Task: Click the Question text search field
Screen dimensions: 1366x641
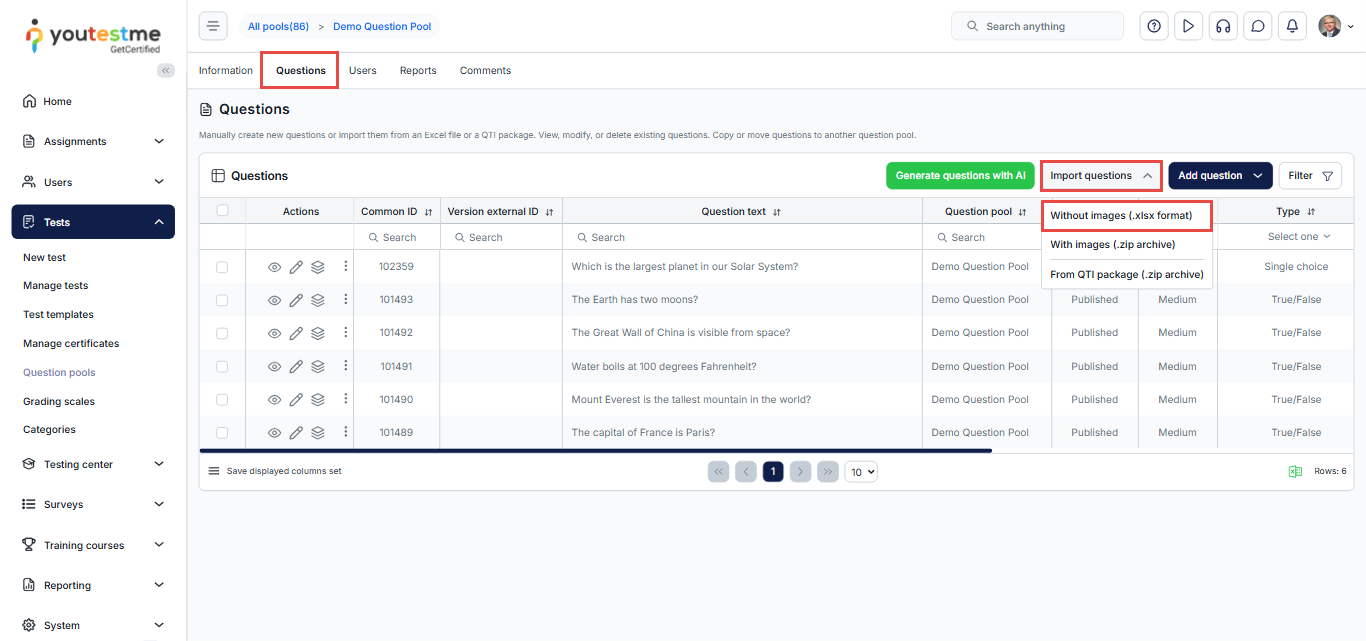Action: pyautogui.click(x=742, y=238)
